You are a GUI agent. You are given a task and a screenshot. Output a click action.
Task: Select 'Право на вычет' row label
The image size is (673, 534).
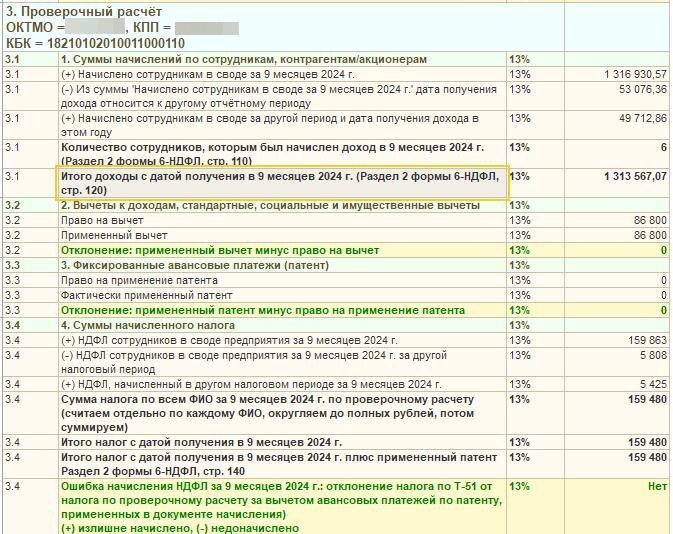(102, 220)
